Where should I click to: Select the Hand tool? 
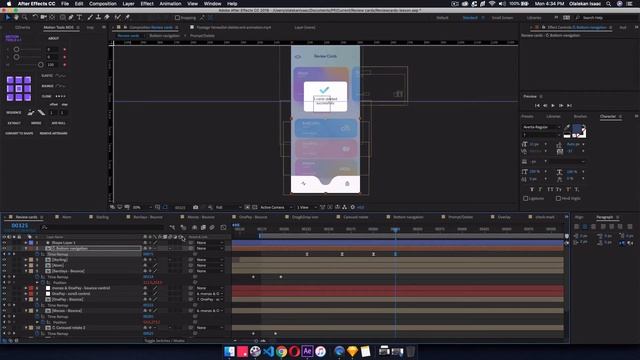pos(16,18)
